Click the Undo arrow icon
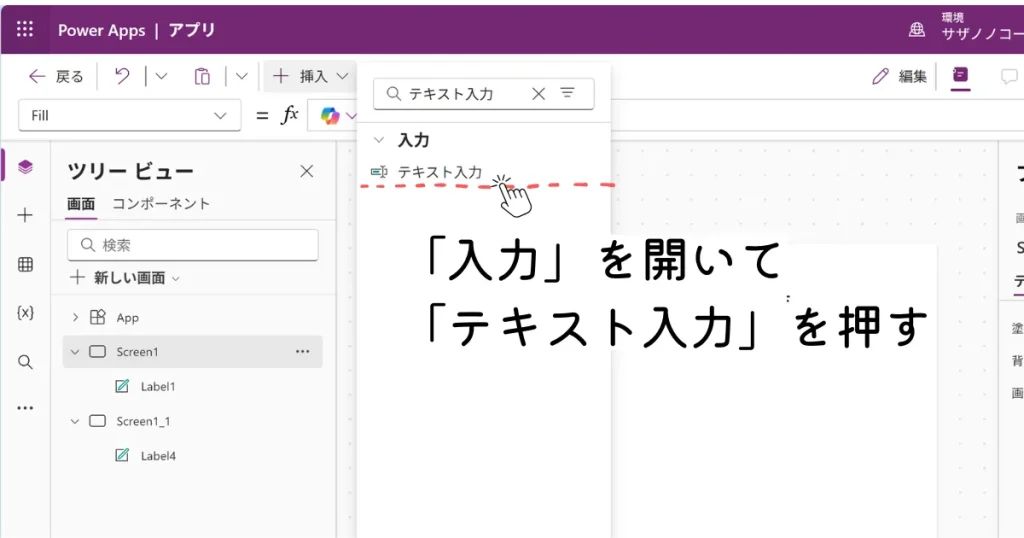Viewport: 1024px width, 538px height. pyautogui.click(x=122, y=76)
